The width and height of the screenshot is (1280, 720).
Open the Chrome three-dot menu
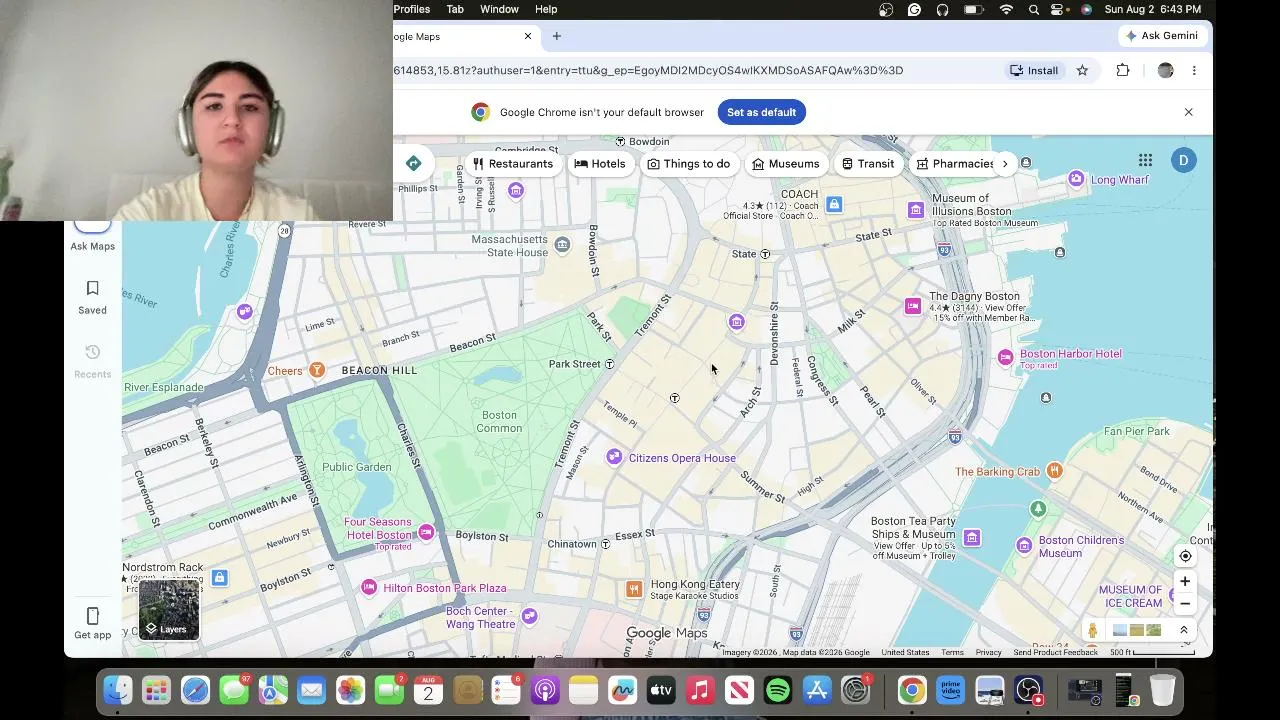click(x=1194, y=70)
